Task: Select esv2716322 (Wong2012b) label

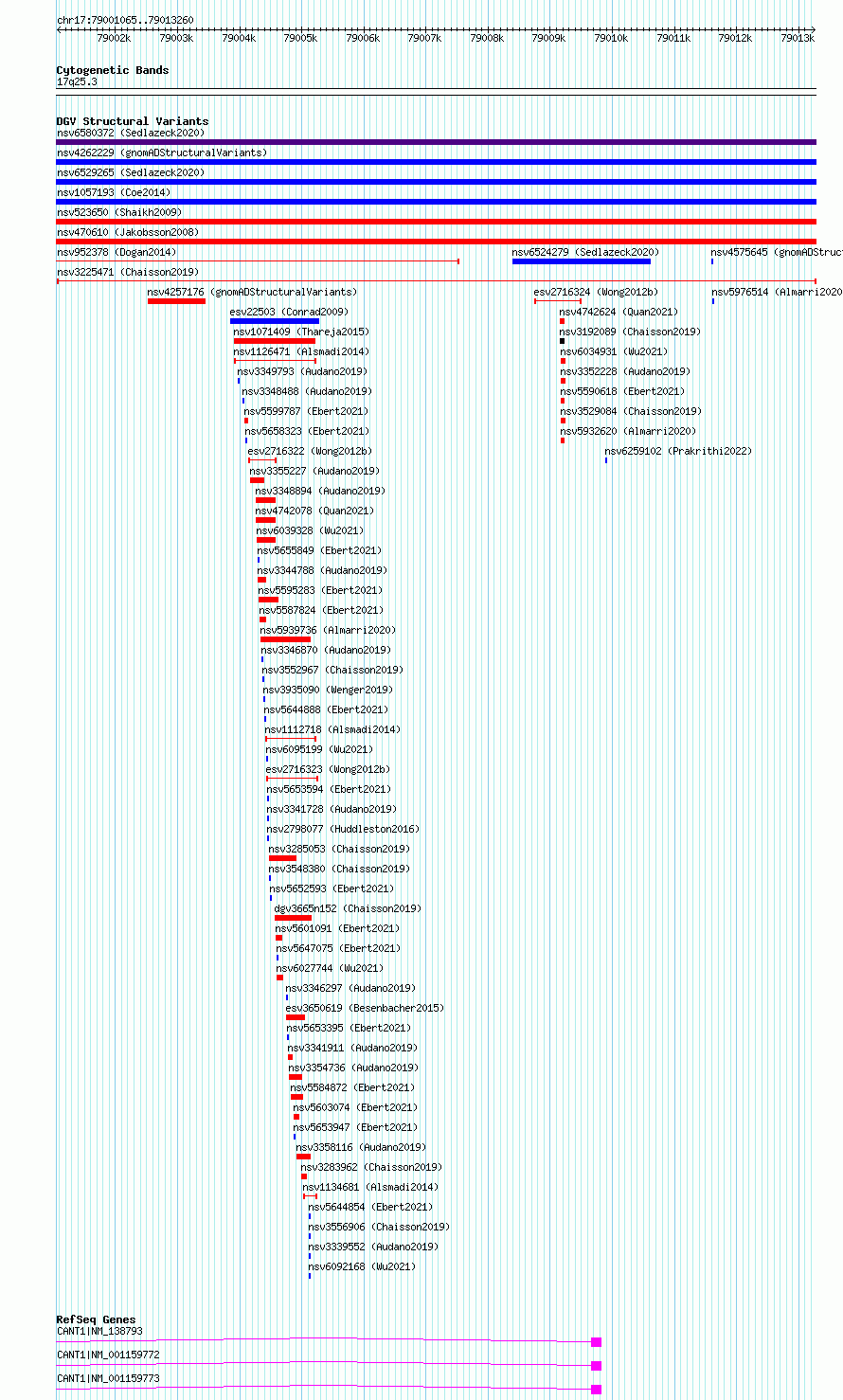Action: point(310,451)
